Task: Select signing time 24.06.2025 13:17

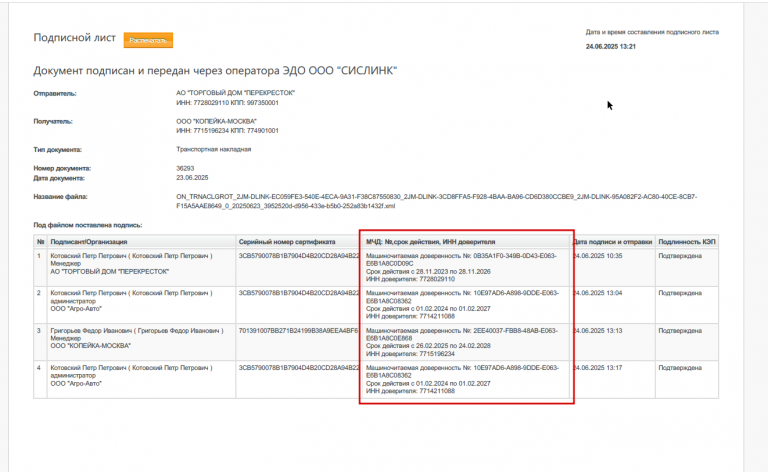Action: coord(598,368)
